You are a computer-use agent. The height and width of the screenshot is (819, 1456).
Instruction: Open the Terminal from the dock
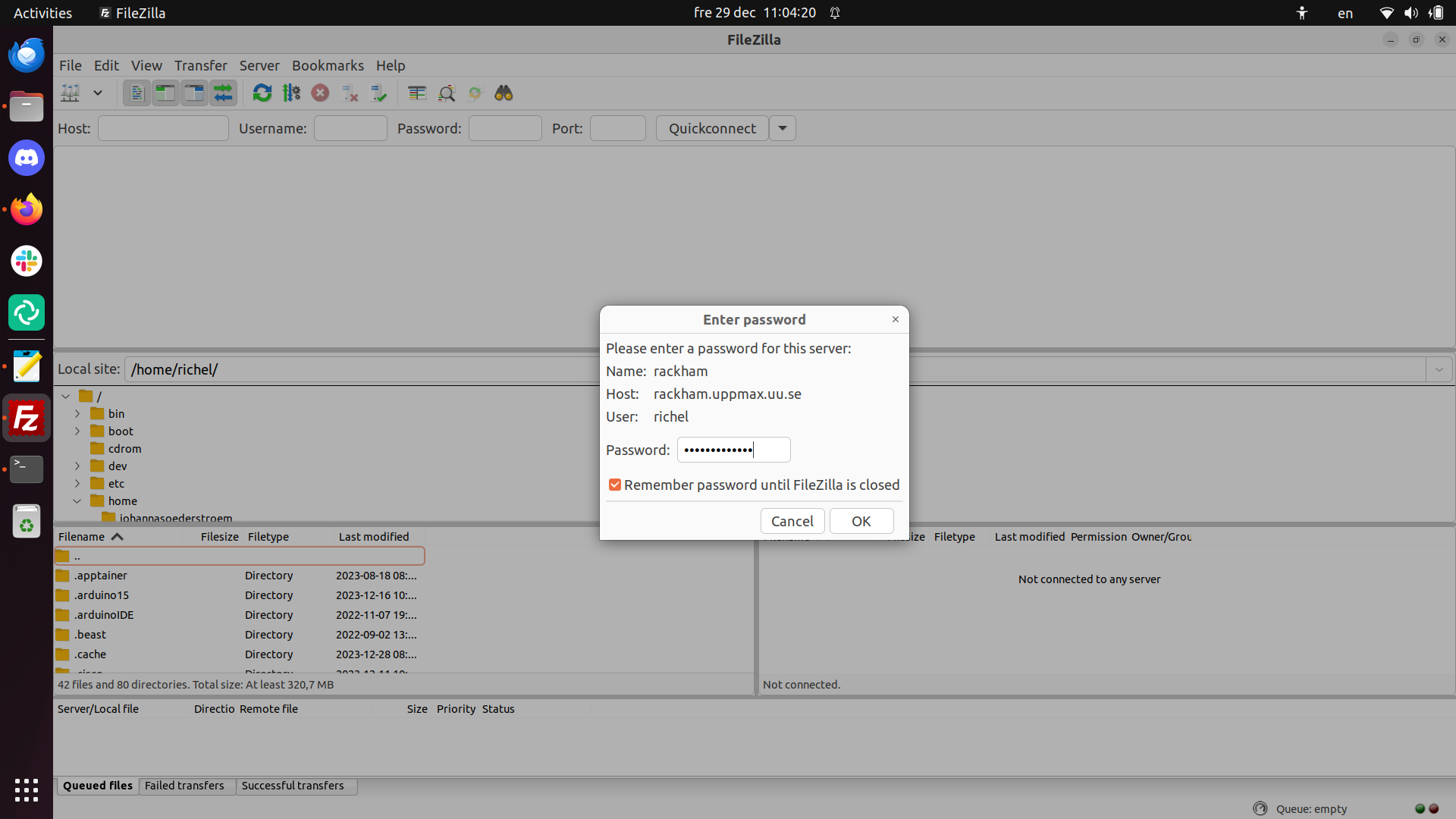click(x=27, y=469)
